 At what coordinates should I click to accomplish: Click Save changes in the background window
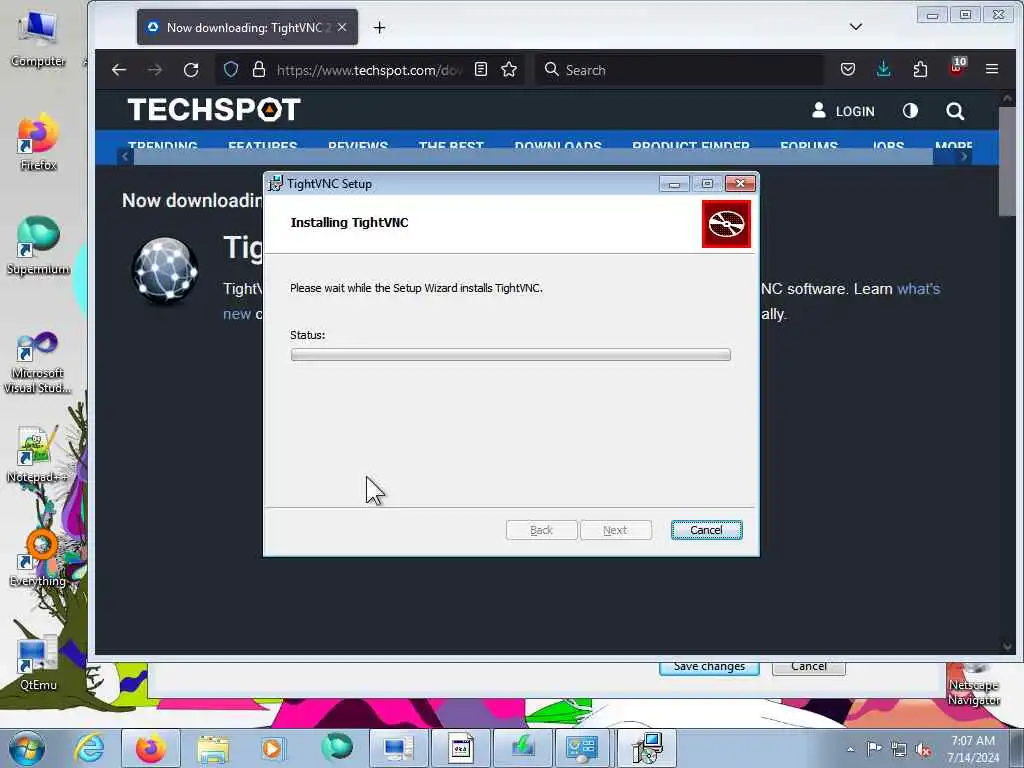tap(709, 667)
